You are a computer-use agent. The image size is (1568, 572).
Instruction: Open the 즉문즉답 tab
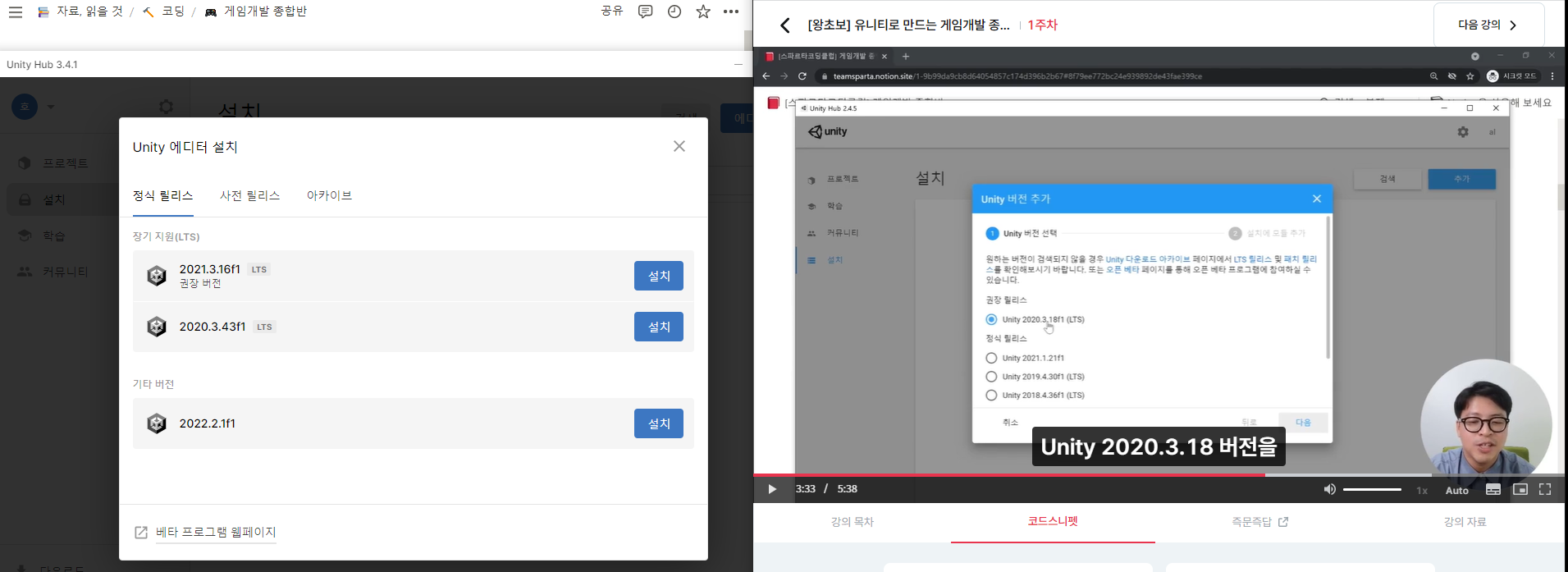[1260, 522]
